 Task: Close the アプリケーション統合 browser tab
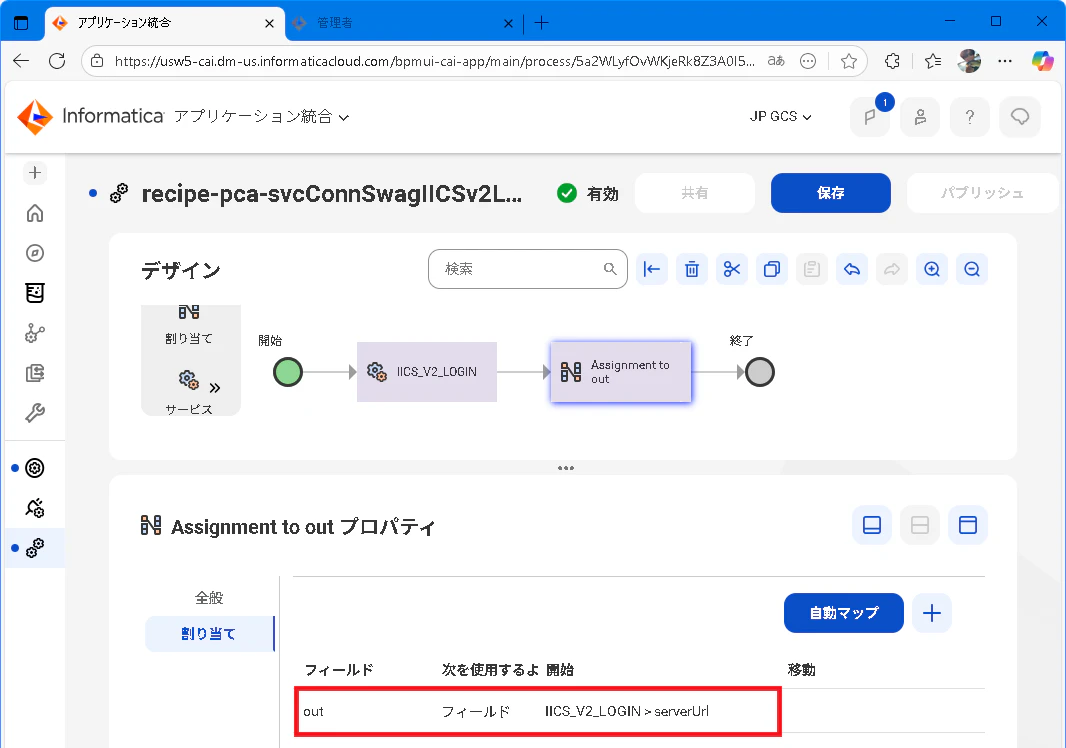[x=269, y=23]
